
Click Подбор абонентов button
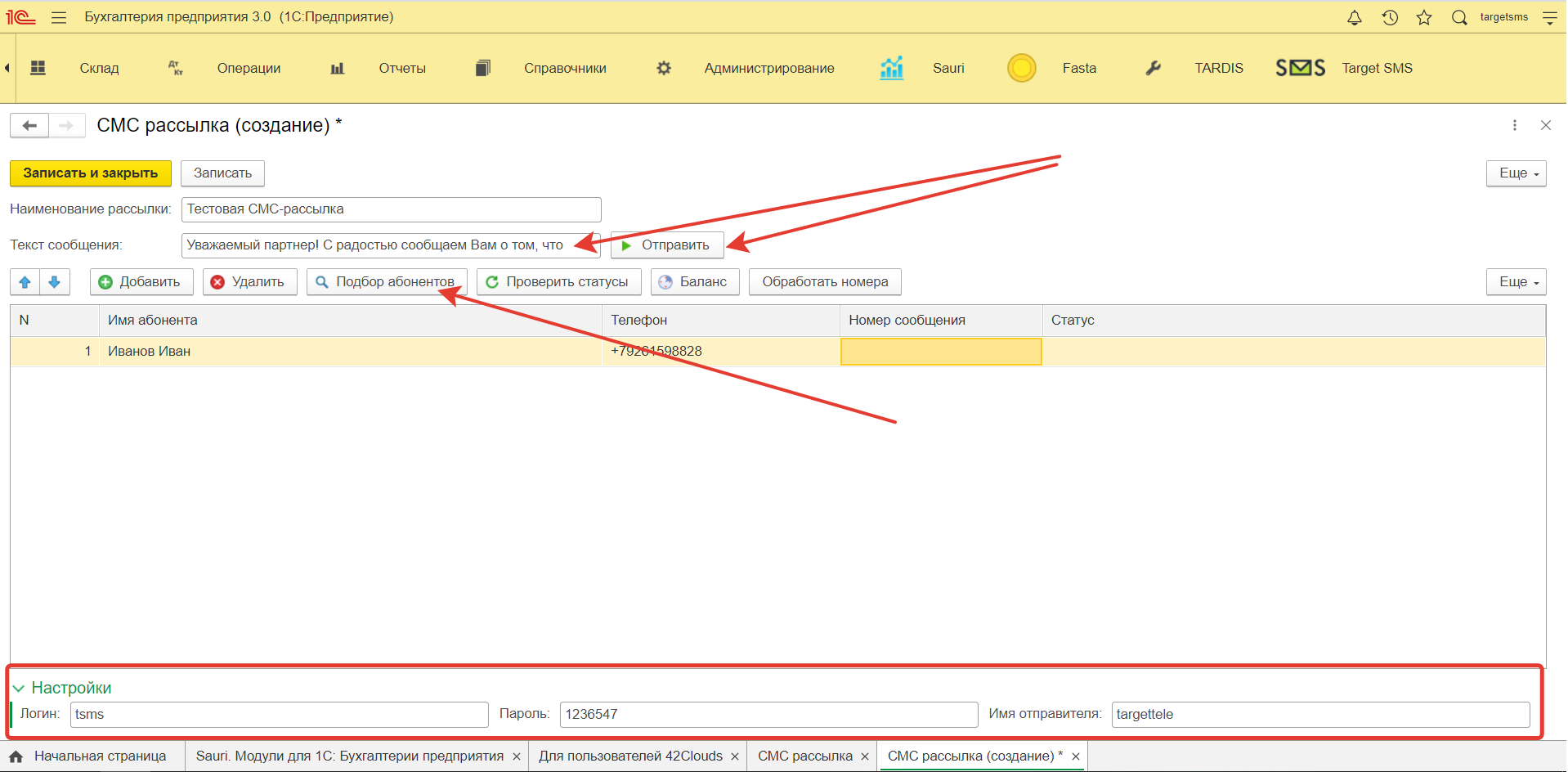point(387,282)
